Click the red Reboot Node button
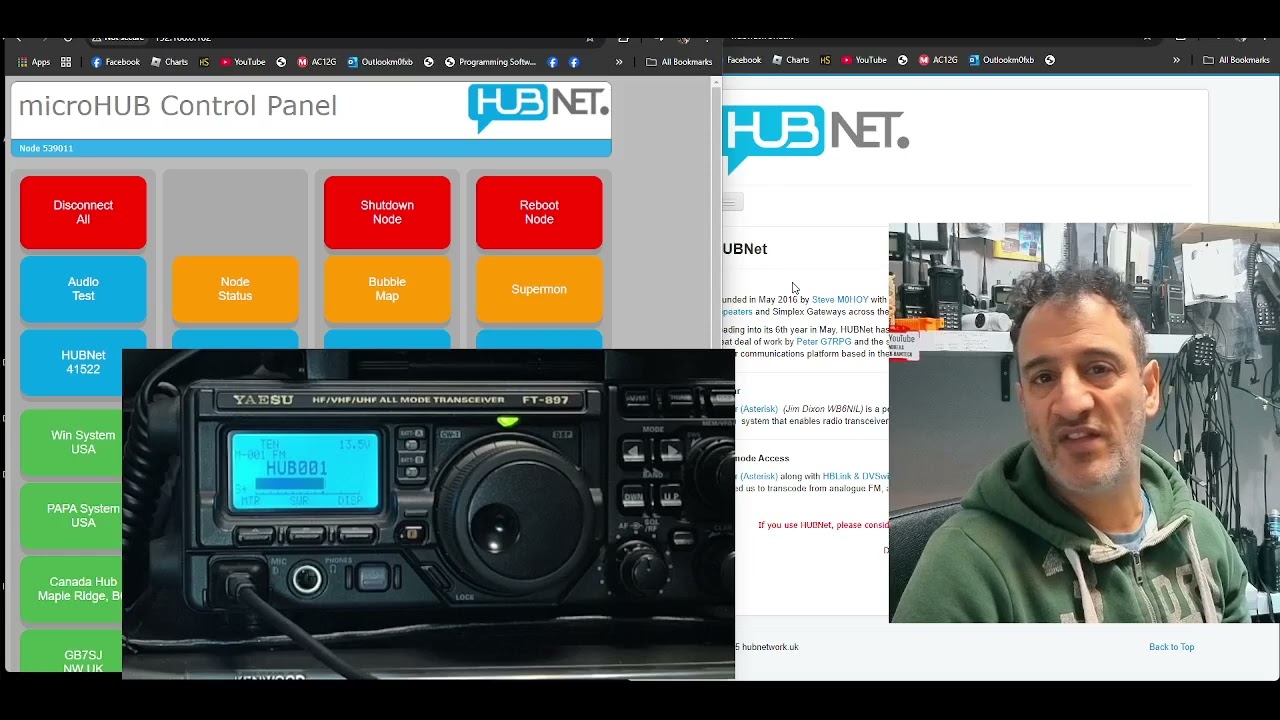Viewport: 1280px width, 720px height. [x=539, y=212]
